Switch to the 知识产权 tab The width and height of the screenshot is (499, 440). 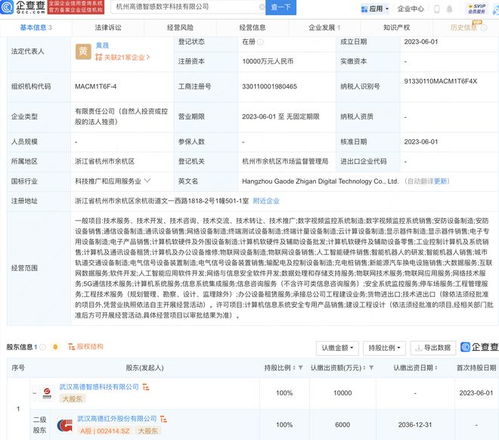(x=397, y=28)
